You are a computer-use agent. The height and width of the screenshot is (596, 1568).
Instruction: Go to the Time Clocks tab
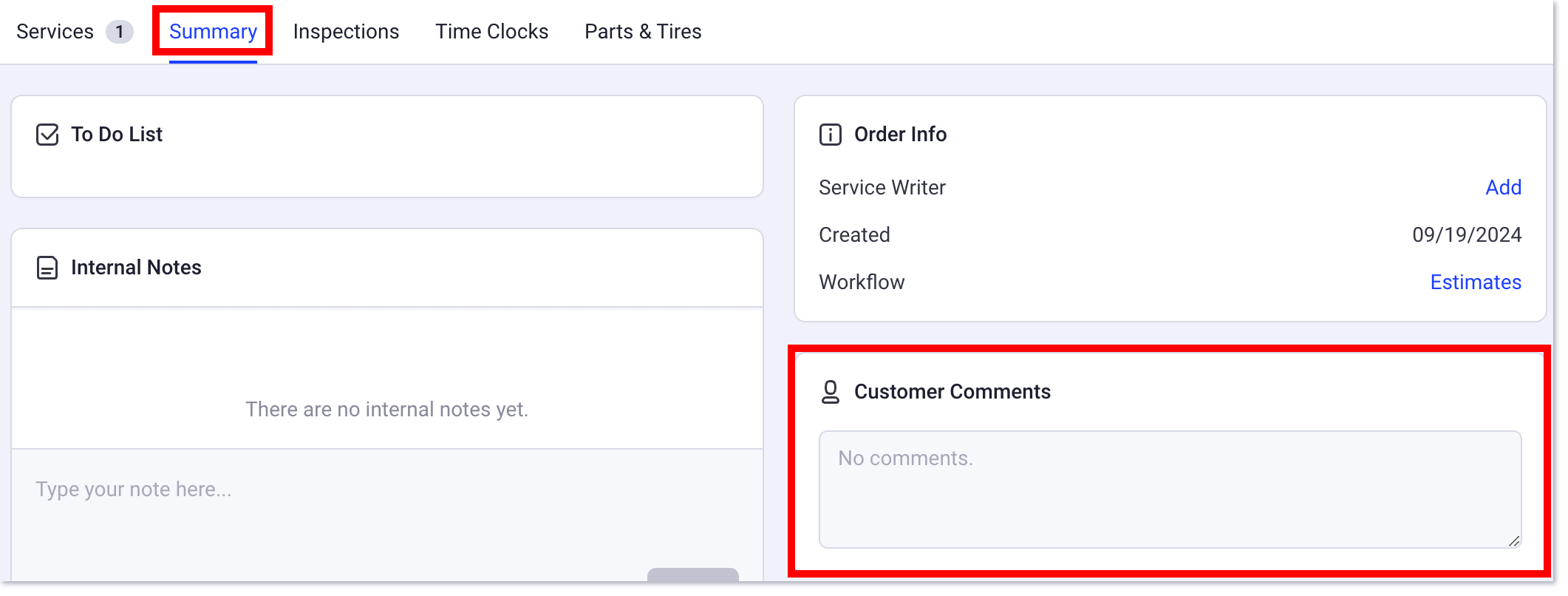[x=491, y=32]
